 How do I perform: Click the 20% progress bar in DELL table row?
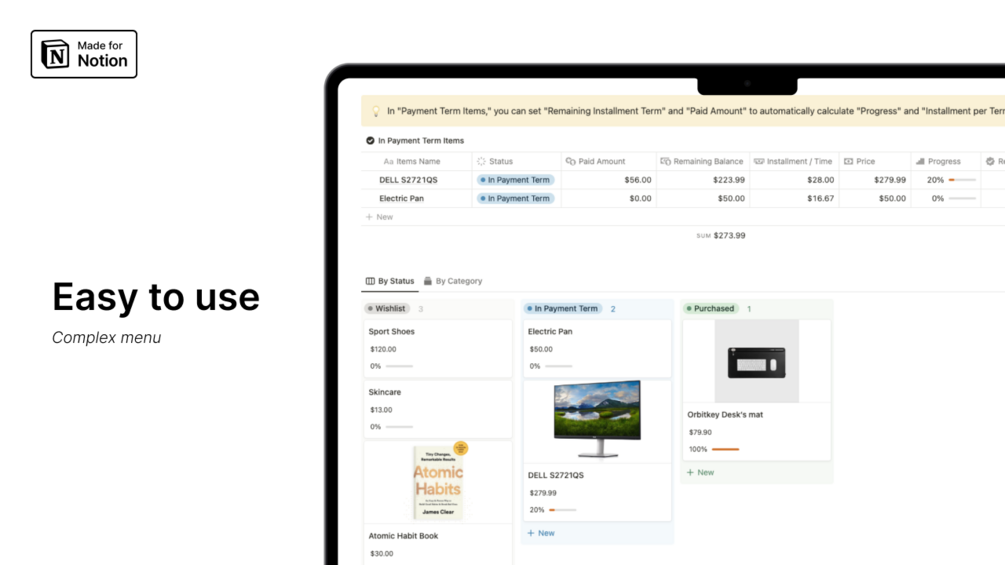tap(962, 180)
